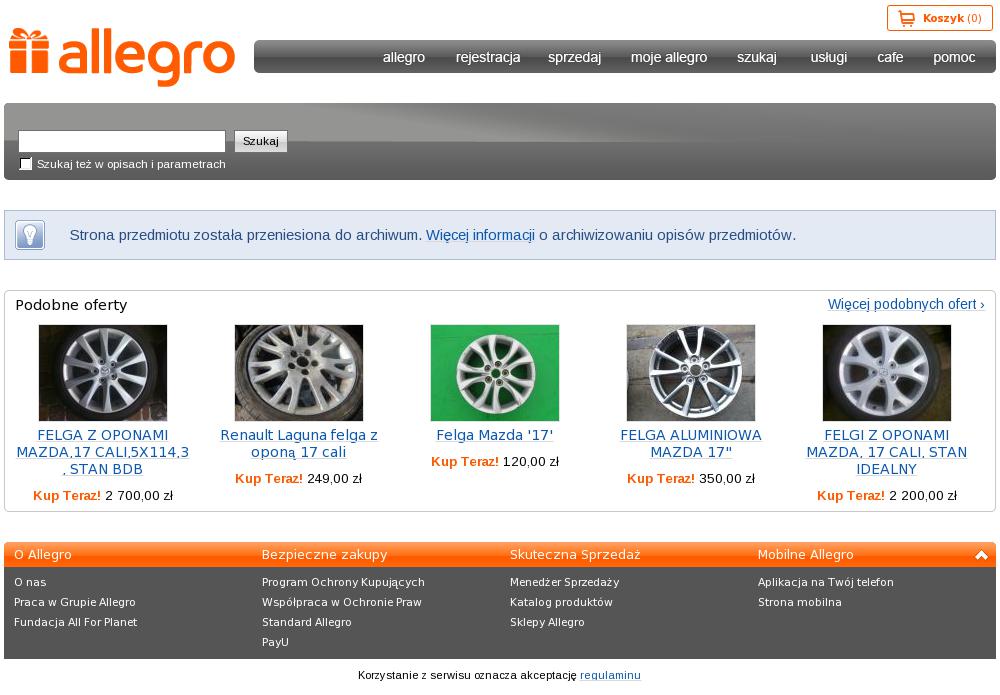Open the rejestracja menu item

point(488,57)
